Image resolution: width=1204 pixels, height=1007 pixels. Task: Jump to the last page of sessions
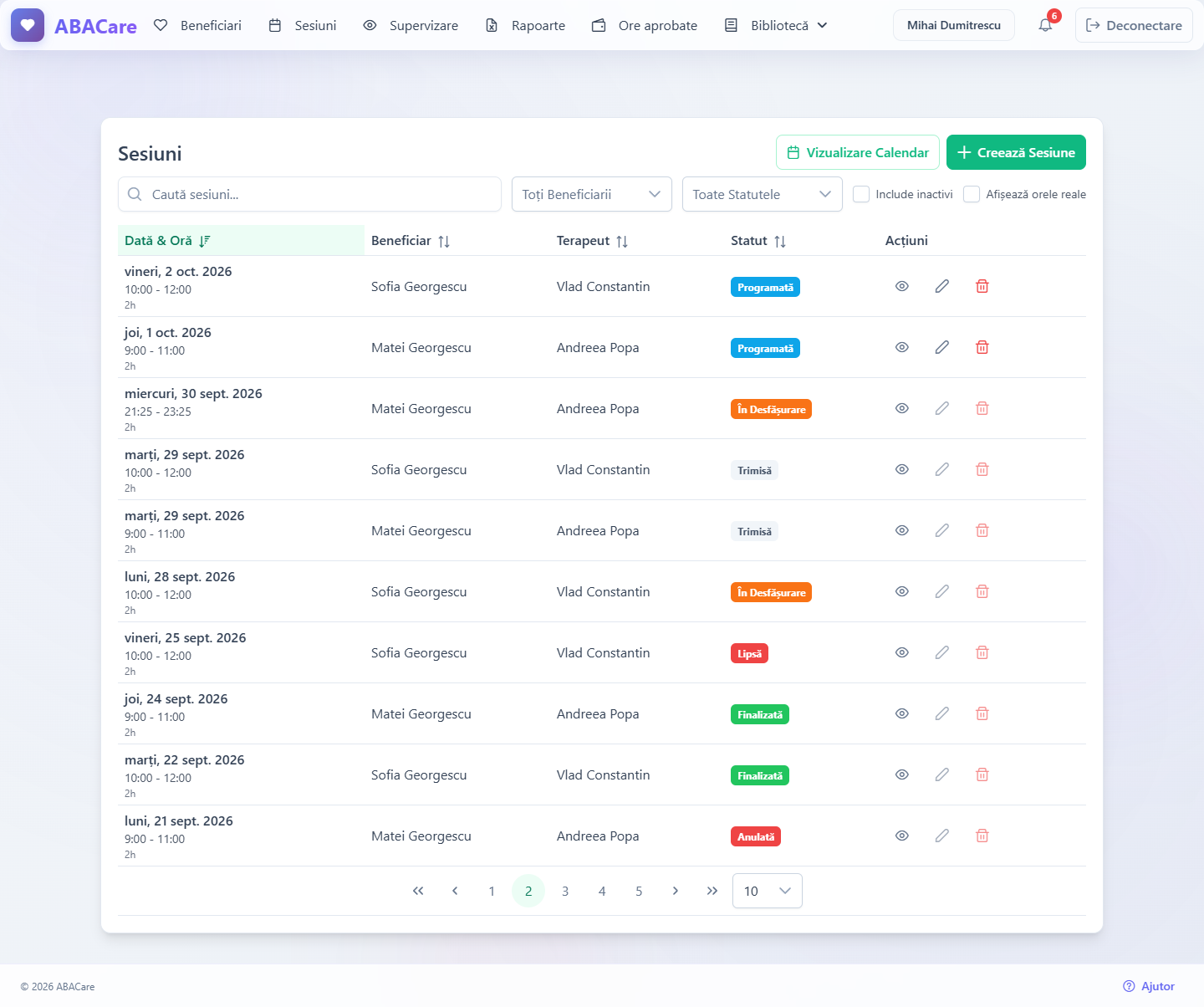point(712,891)
